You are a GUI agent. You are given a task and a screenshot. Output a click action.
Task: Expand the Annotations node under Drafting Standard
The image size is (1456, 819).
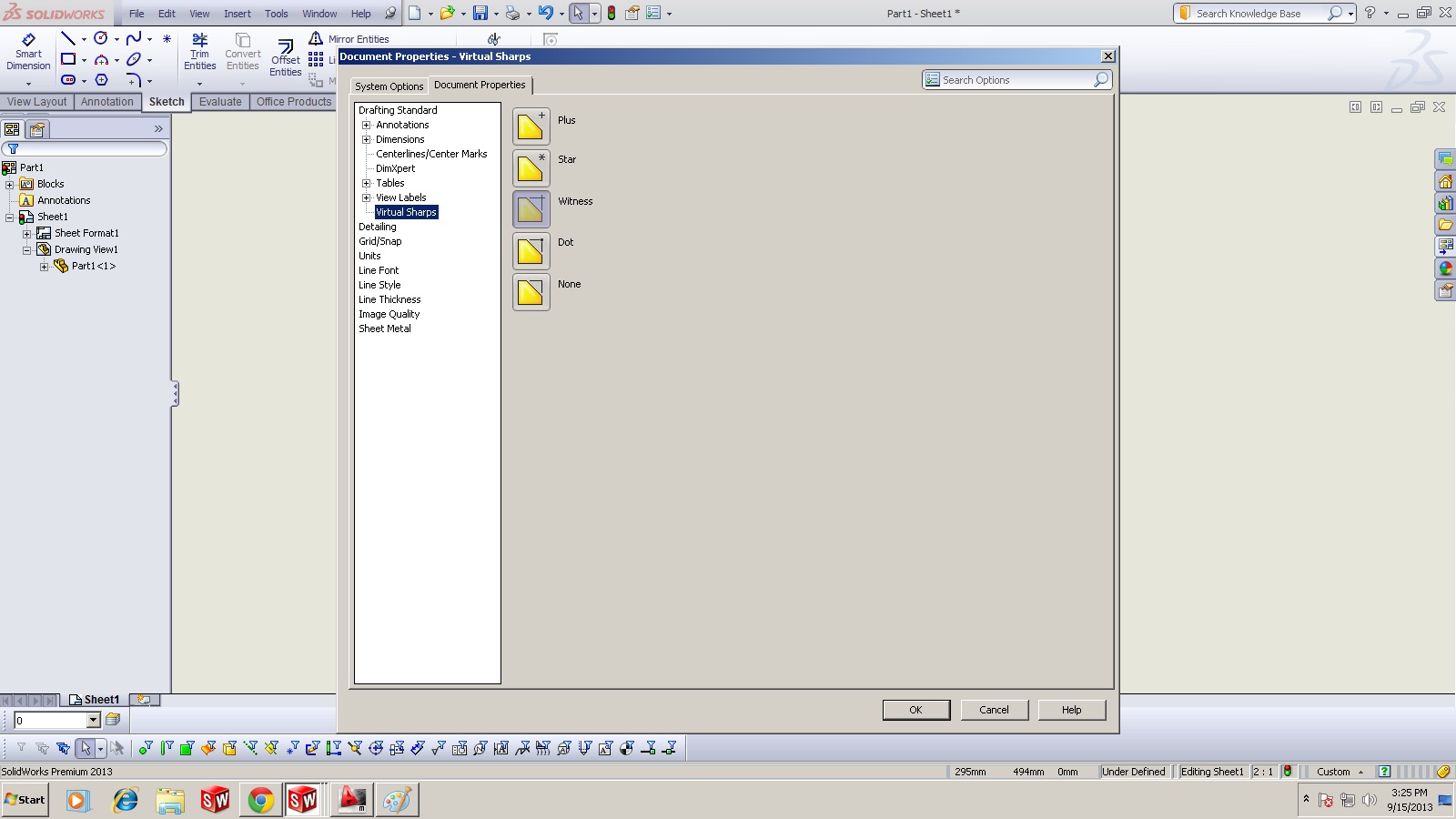pyautogui.click(x=367, y=125)
